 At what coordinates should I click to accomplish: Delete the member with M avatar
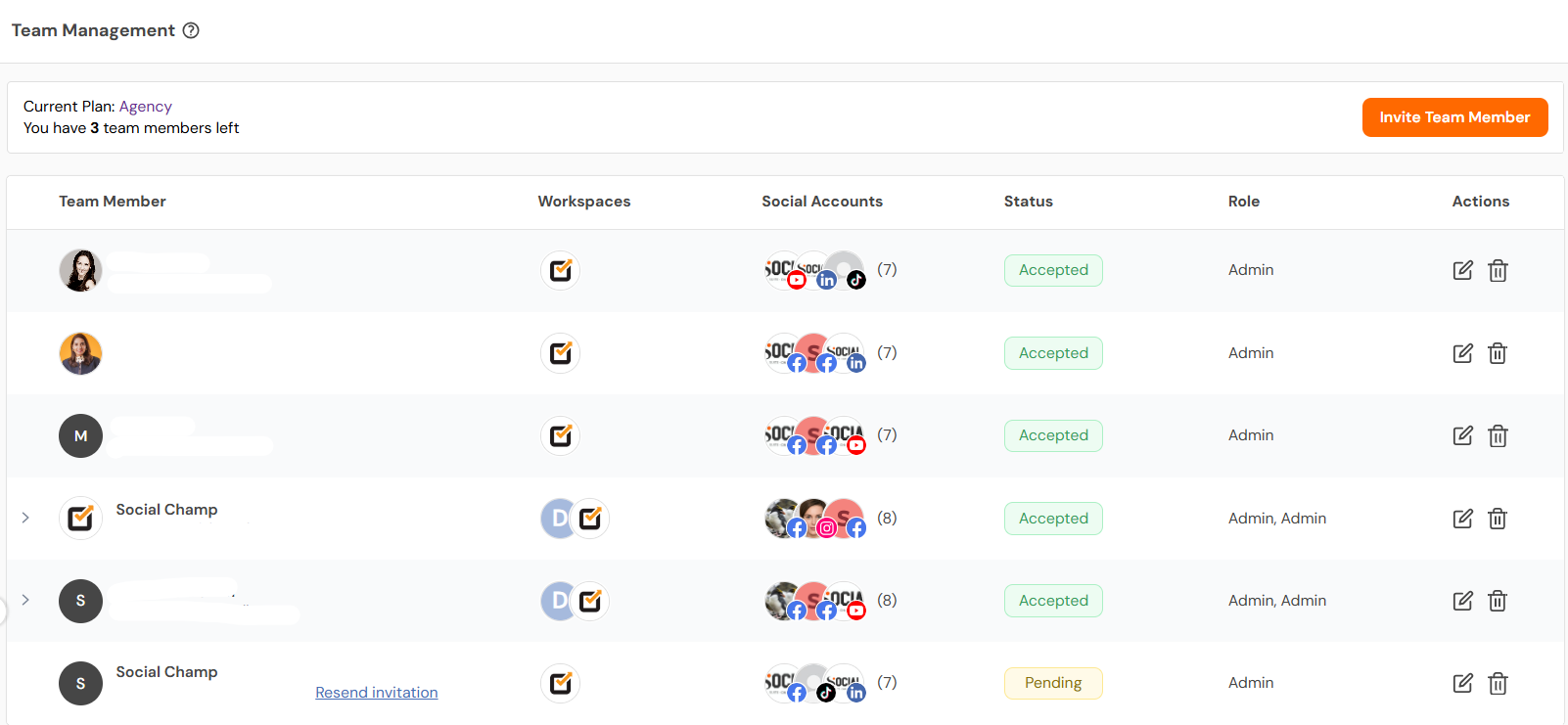[x=1498, y=435]
